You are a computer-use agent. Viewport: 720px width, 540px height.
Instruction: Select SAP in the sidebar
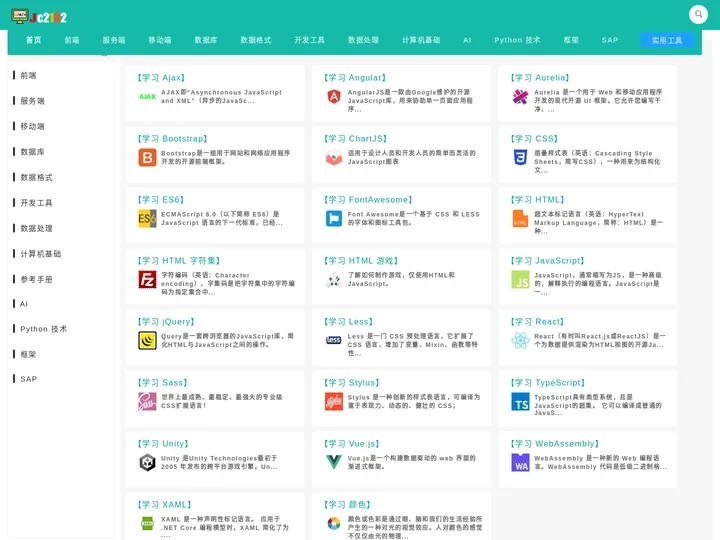tap(28, 379)
